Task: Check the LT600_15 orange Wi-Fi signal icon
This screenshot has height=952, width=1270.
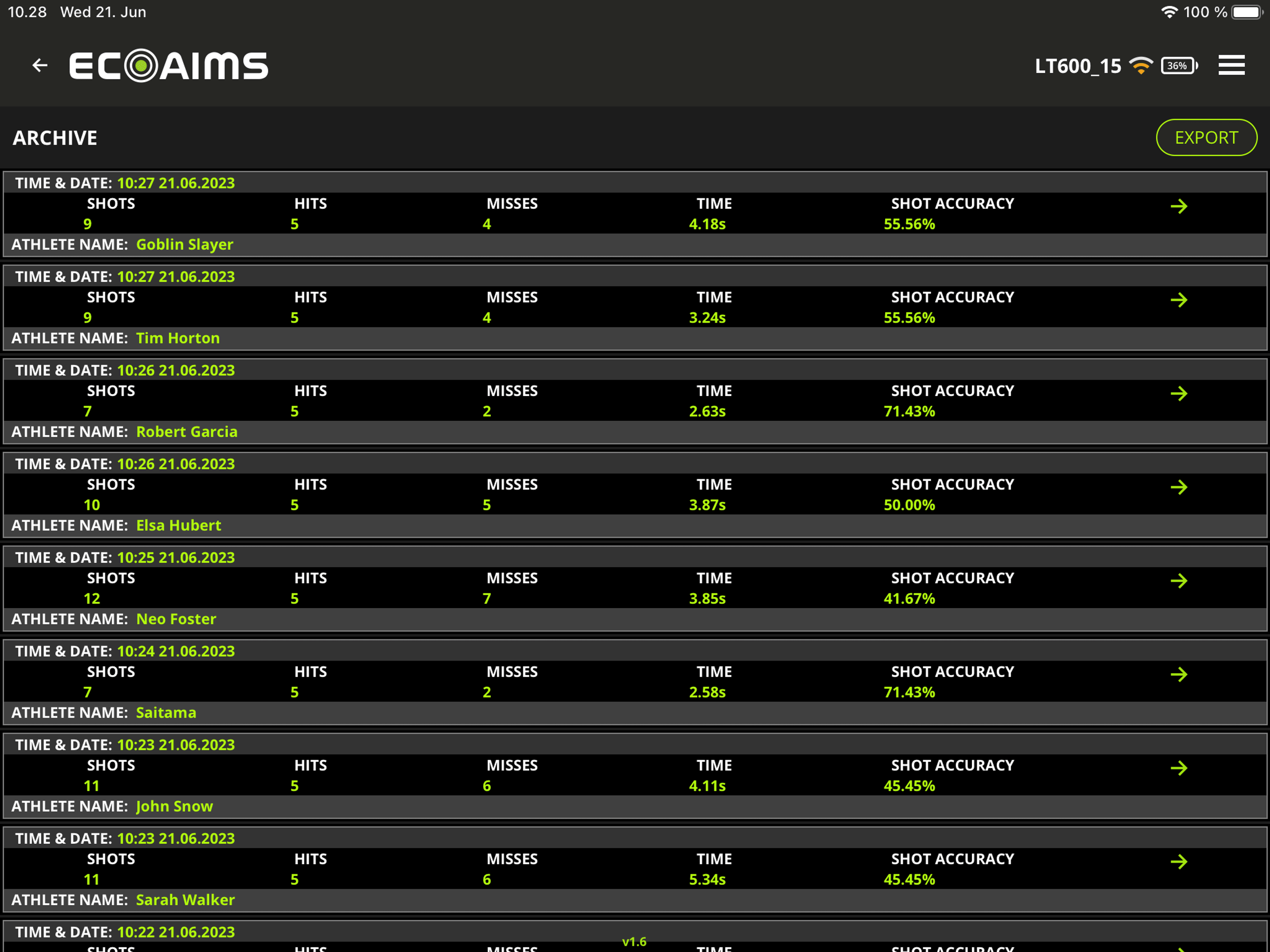Action: tap(1140, 66)
